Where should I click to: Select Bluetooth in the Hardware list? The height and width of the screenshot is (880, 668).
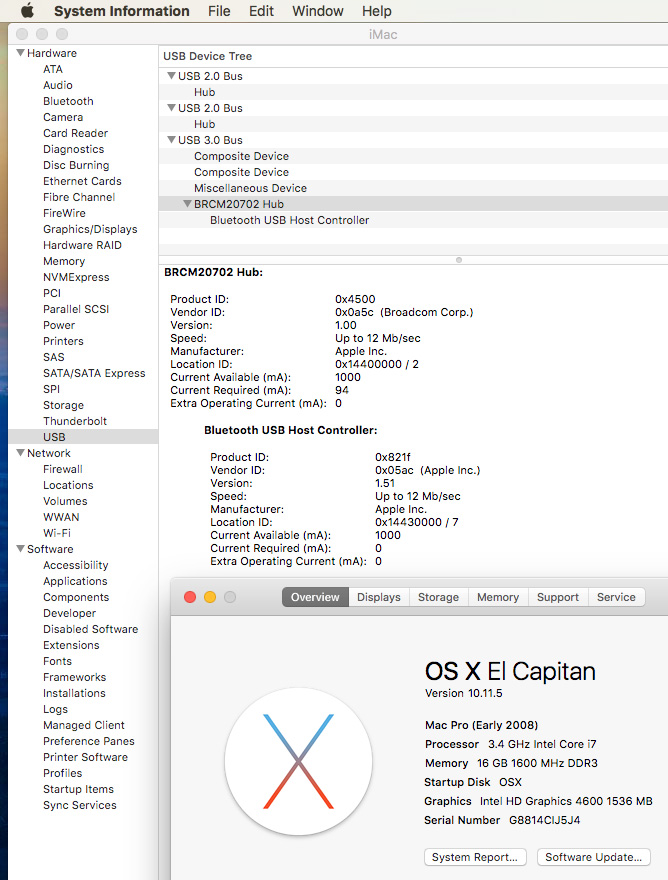tap(68, 101)
